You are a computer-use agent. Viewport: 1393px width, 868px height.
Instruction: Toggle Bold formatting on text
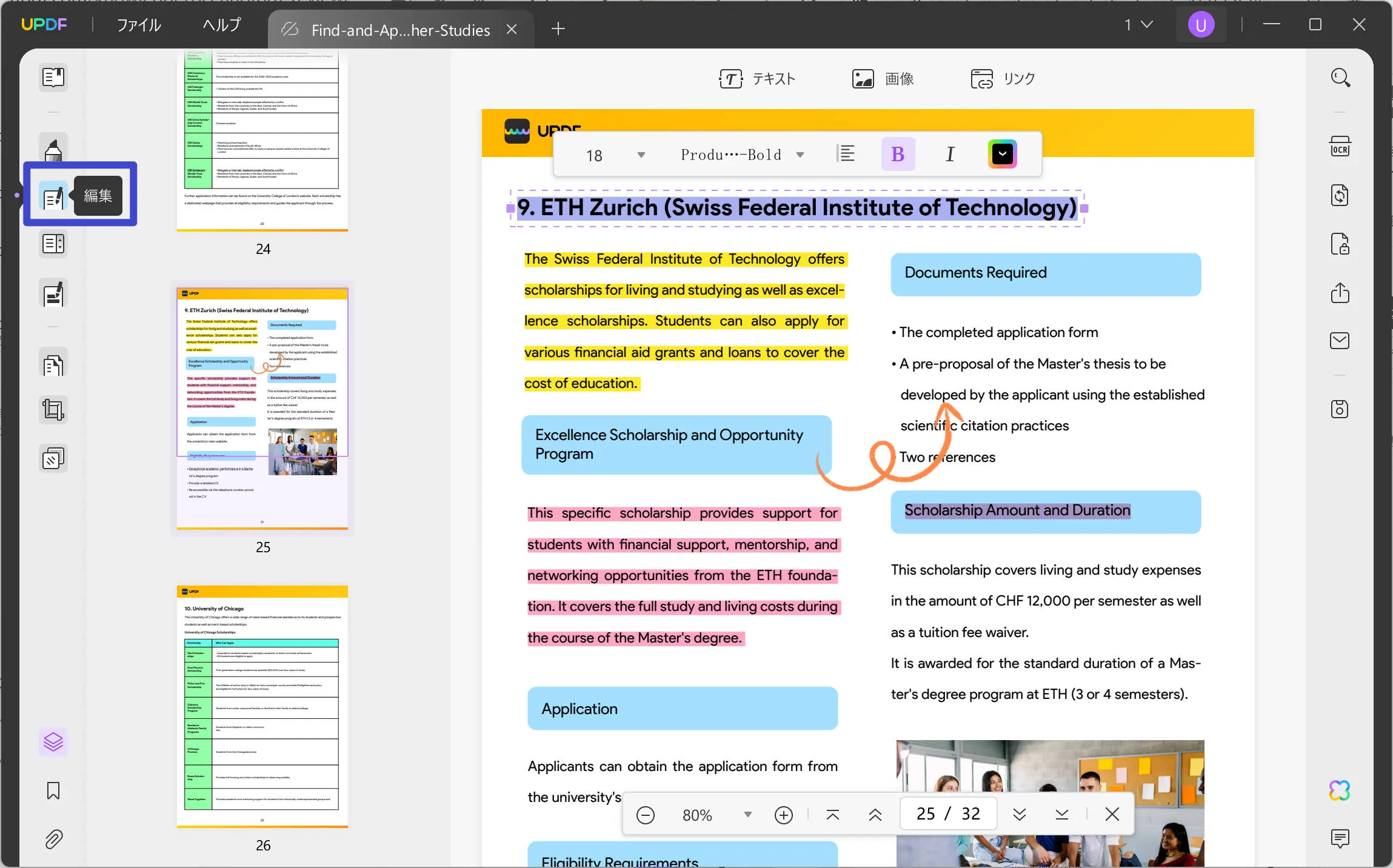pos(897,154)
